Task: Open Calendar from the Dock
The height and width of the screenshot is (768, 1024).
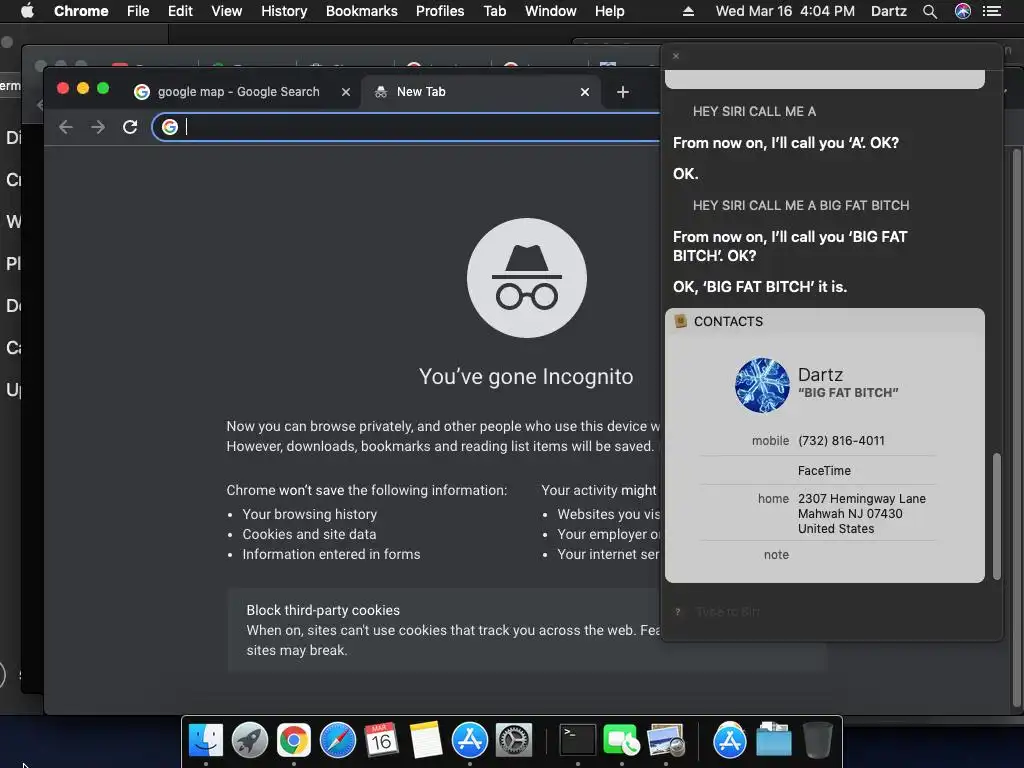Action: (x=381, y=740)
